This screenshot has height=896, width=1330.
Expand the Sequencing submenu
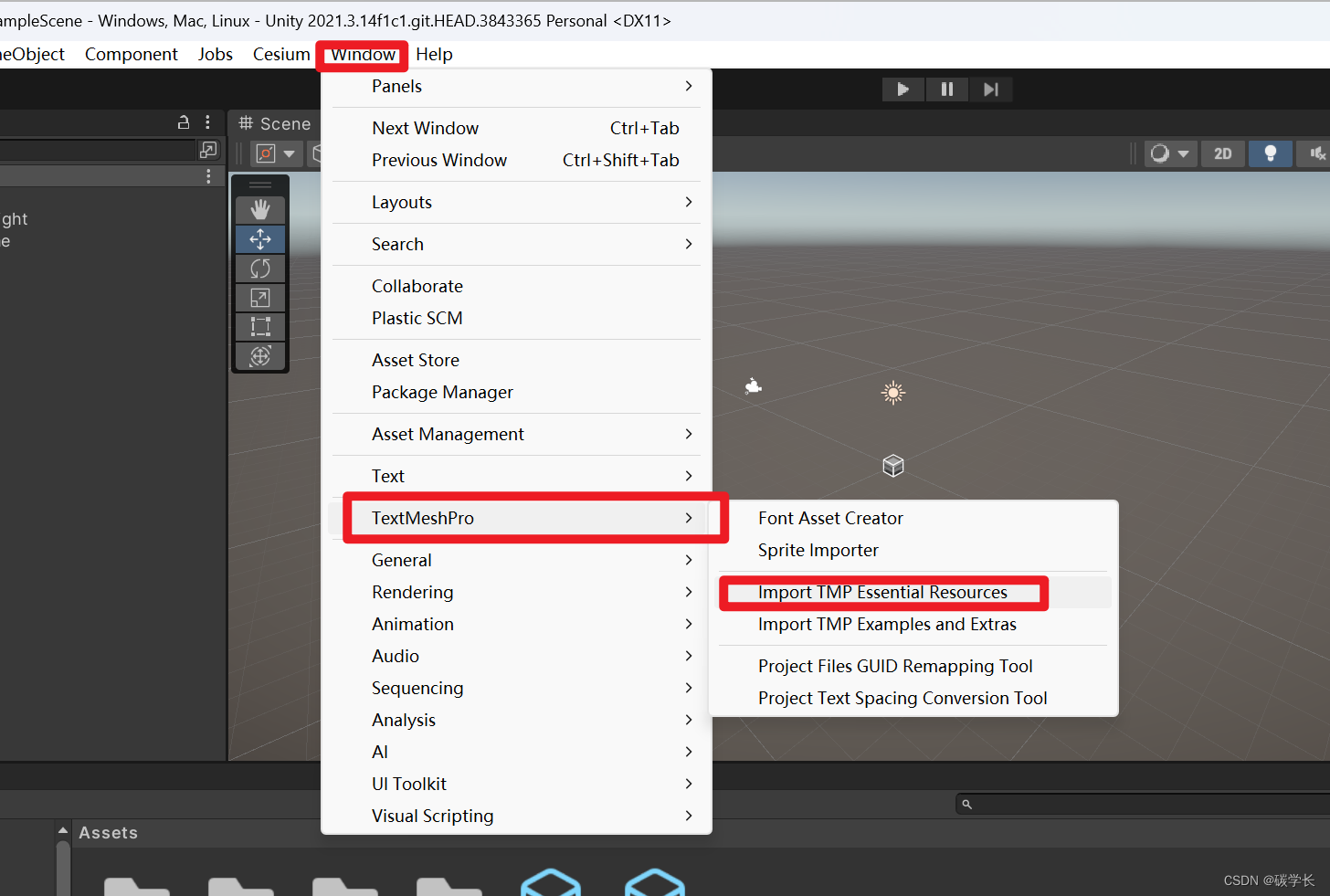click(516, 688)
